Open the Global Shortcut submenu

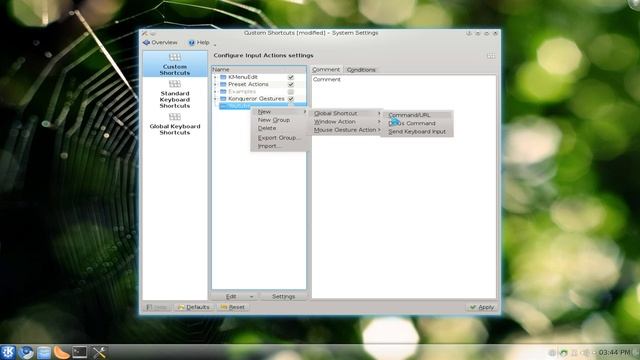(x=347, y=113)
